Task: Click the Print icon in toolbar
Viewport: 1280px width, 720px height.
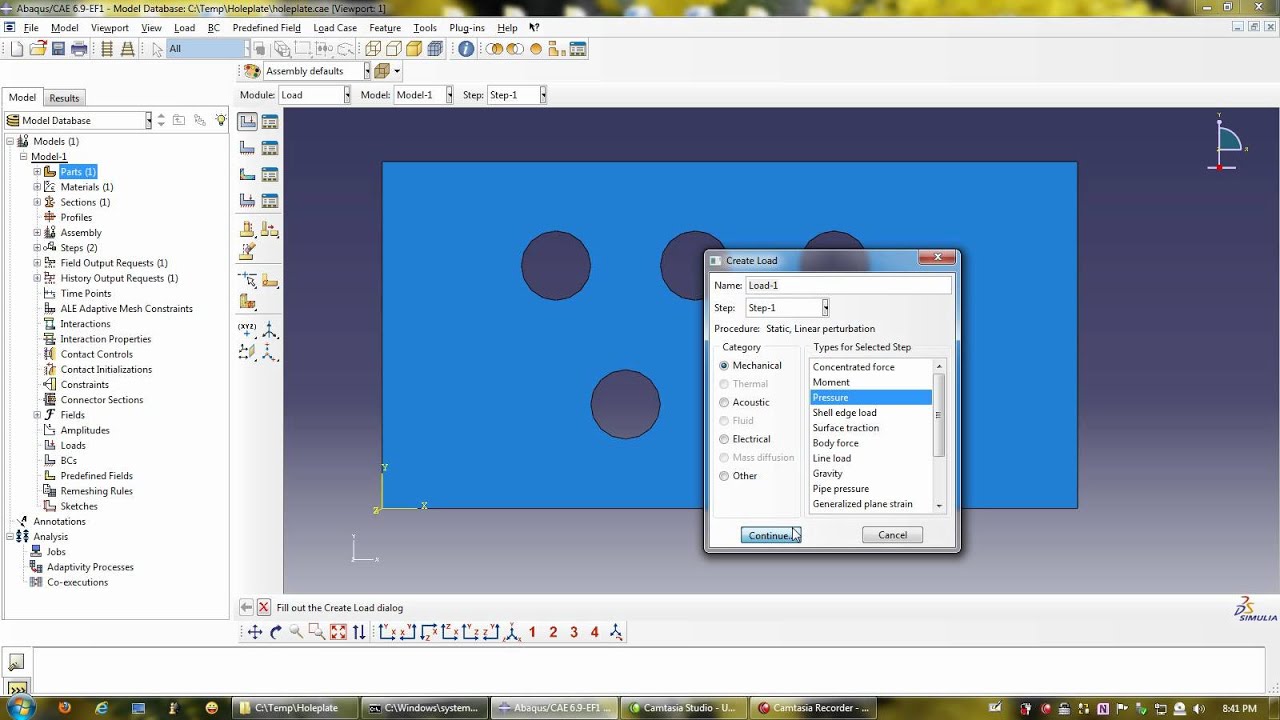Action: (x=79, y=49)
